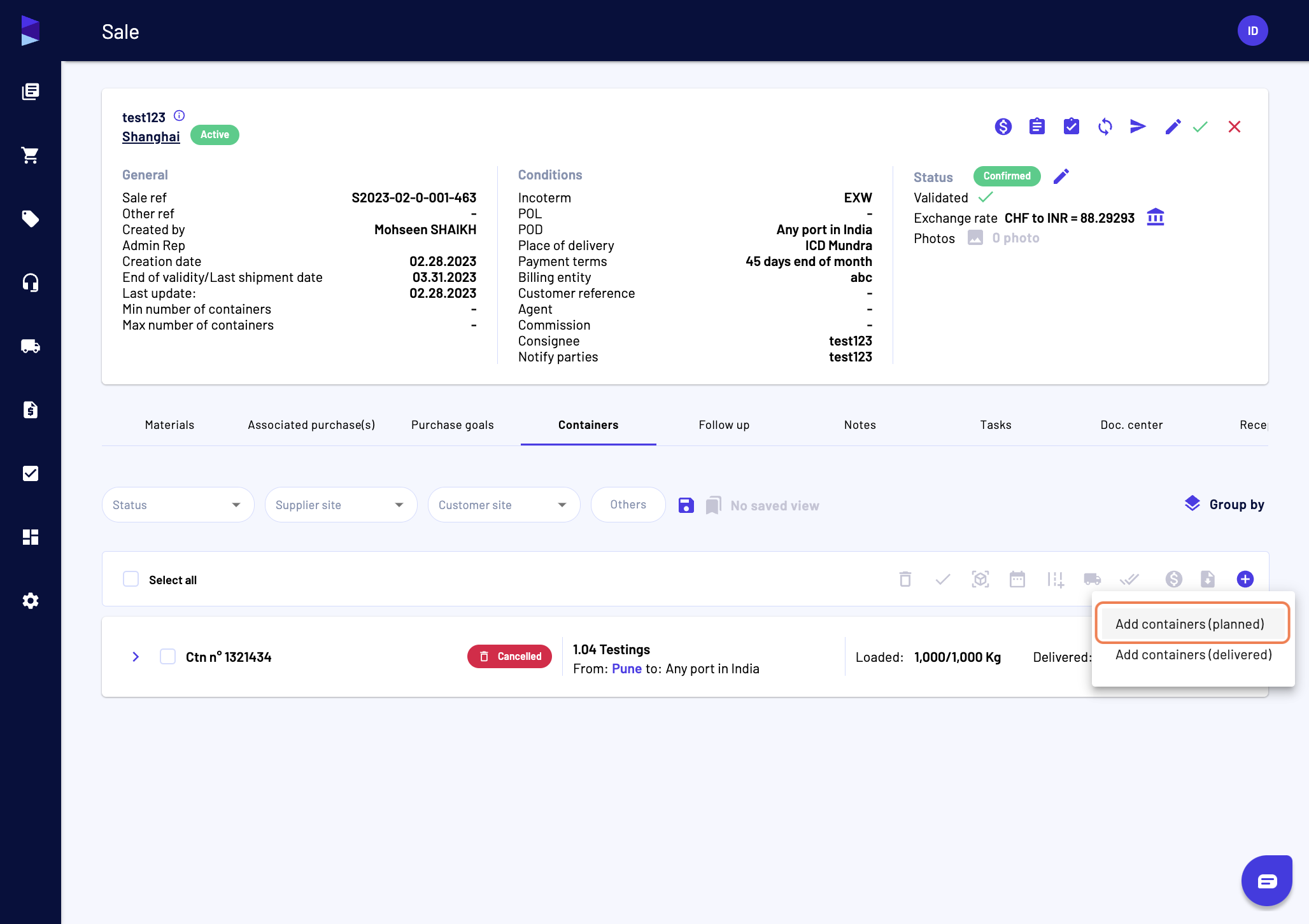The height and width of the screenshot is (924, 1309).
Task: Click the info icon next to test123
Action: (180, 116)
